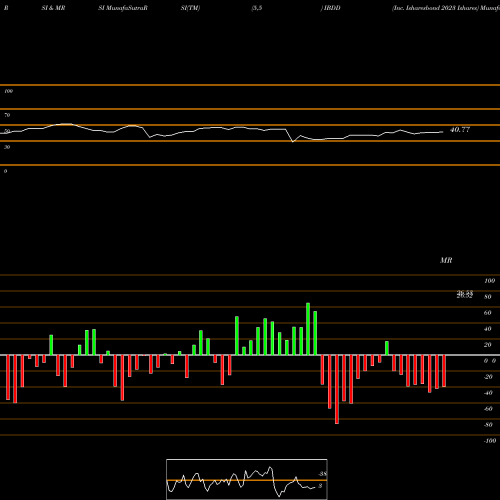
Task: Click the last red bar of the histogram
Action: (444, 371)
